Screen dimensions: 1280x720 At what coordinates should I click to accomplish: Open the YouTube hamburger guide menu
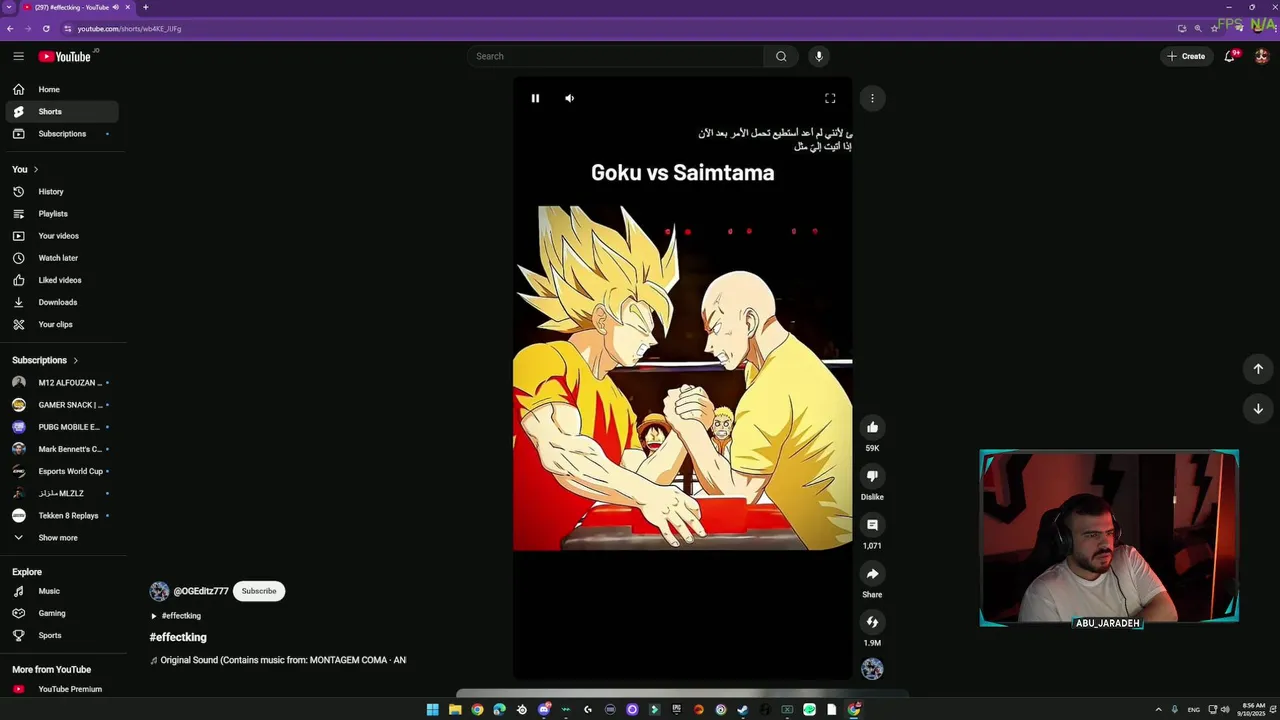[x=18, y=56]
